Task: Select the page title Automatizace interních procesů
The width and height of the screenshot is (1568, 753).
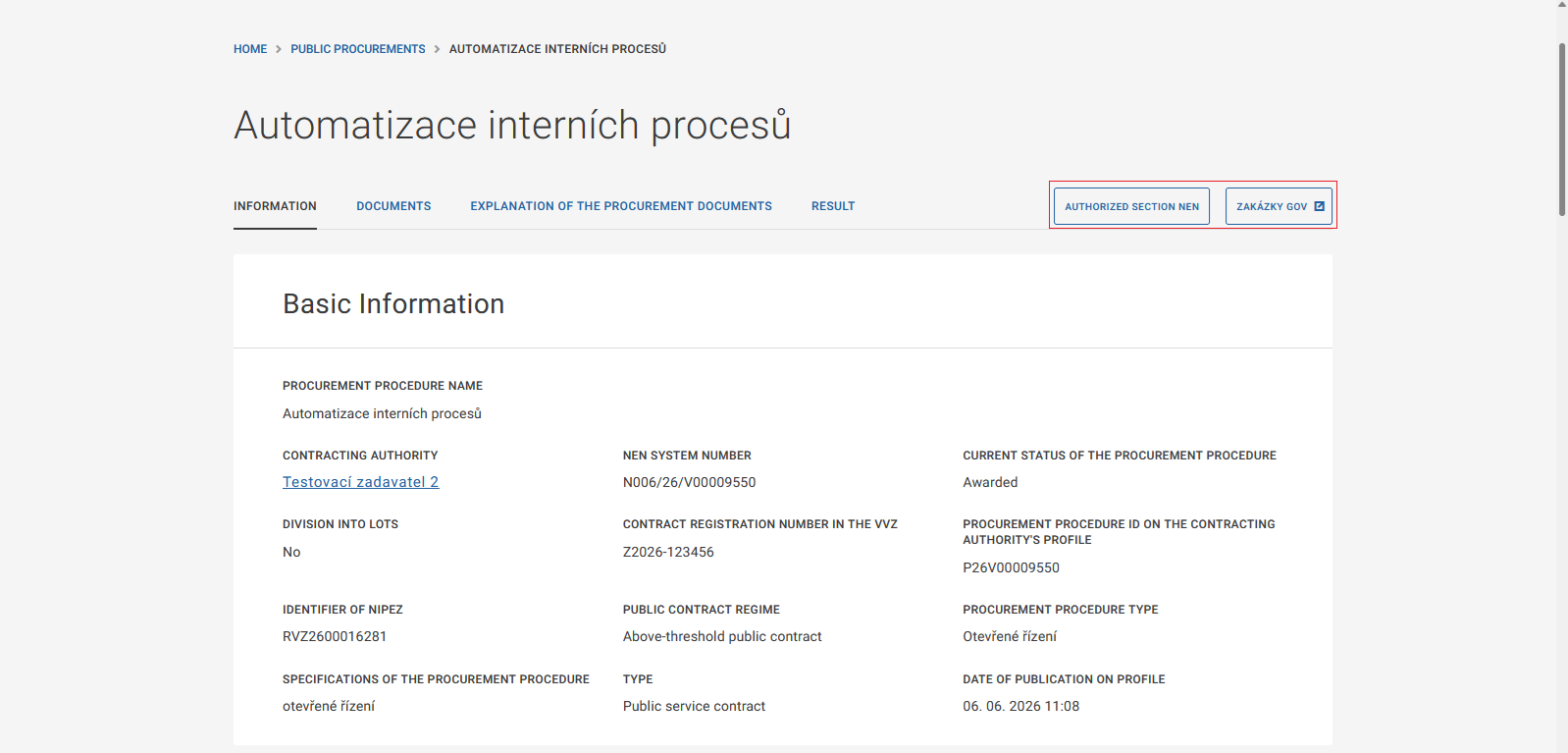Action: (x=512, y=126)
